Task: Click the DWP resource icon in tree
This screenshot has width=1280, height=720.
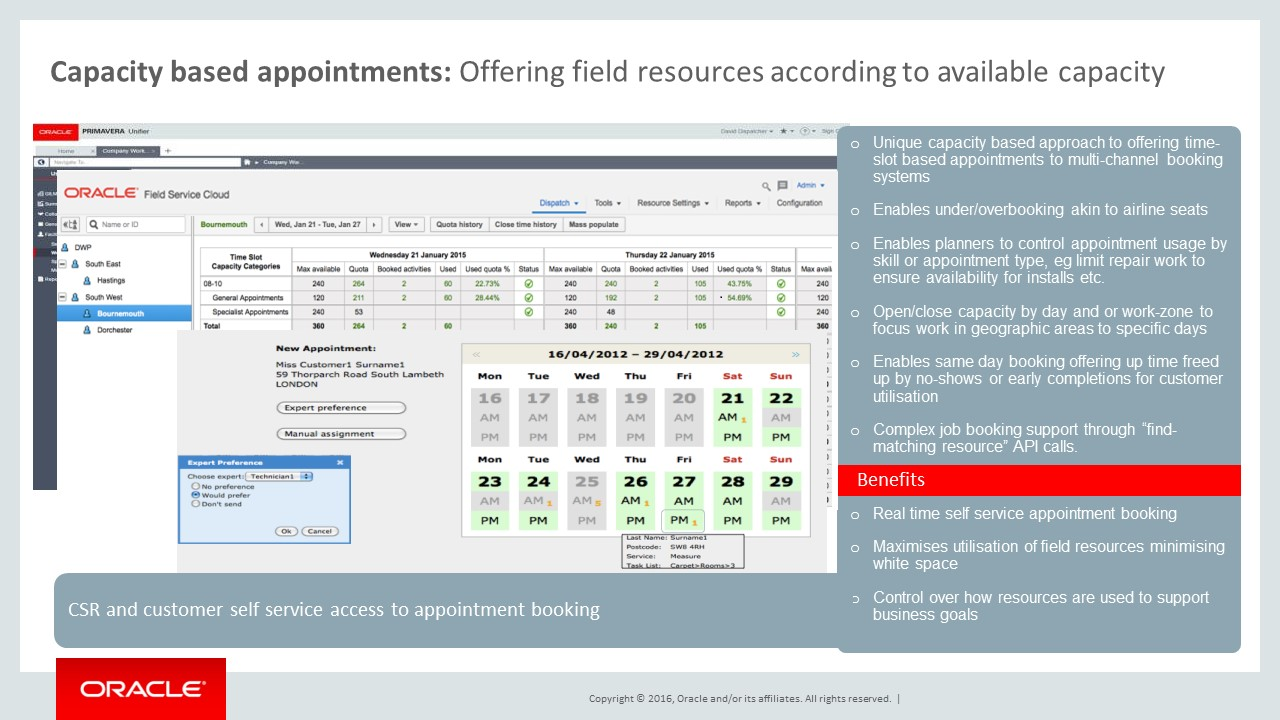Action: pos(65,247)
